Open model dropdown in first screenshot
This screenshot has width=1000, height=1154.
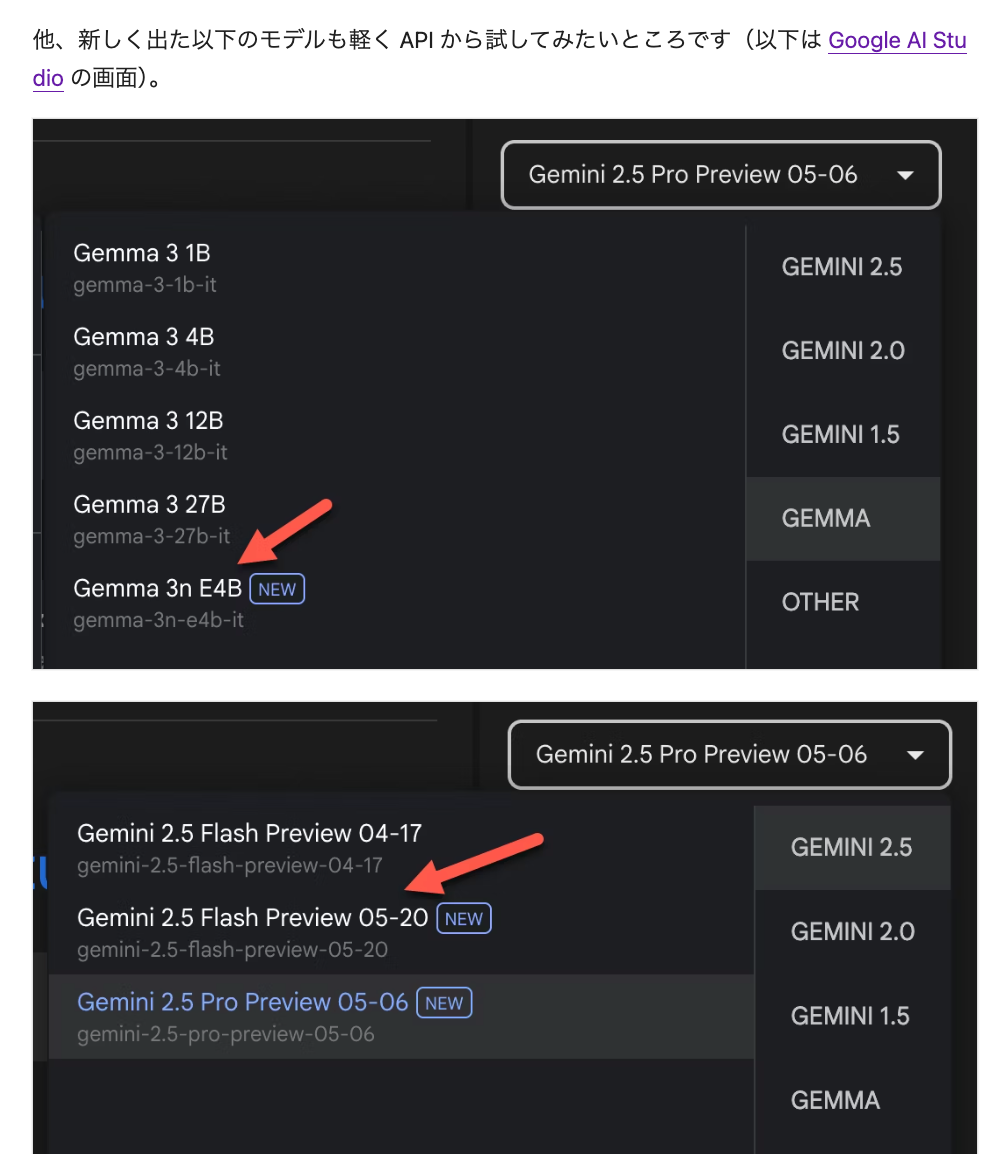coord(720,175)
